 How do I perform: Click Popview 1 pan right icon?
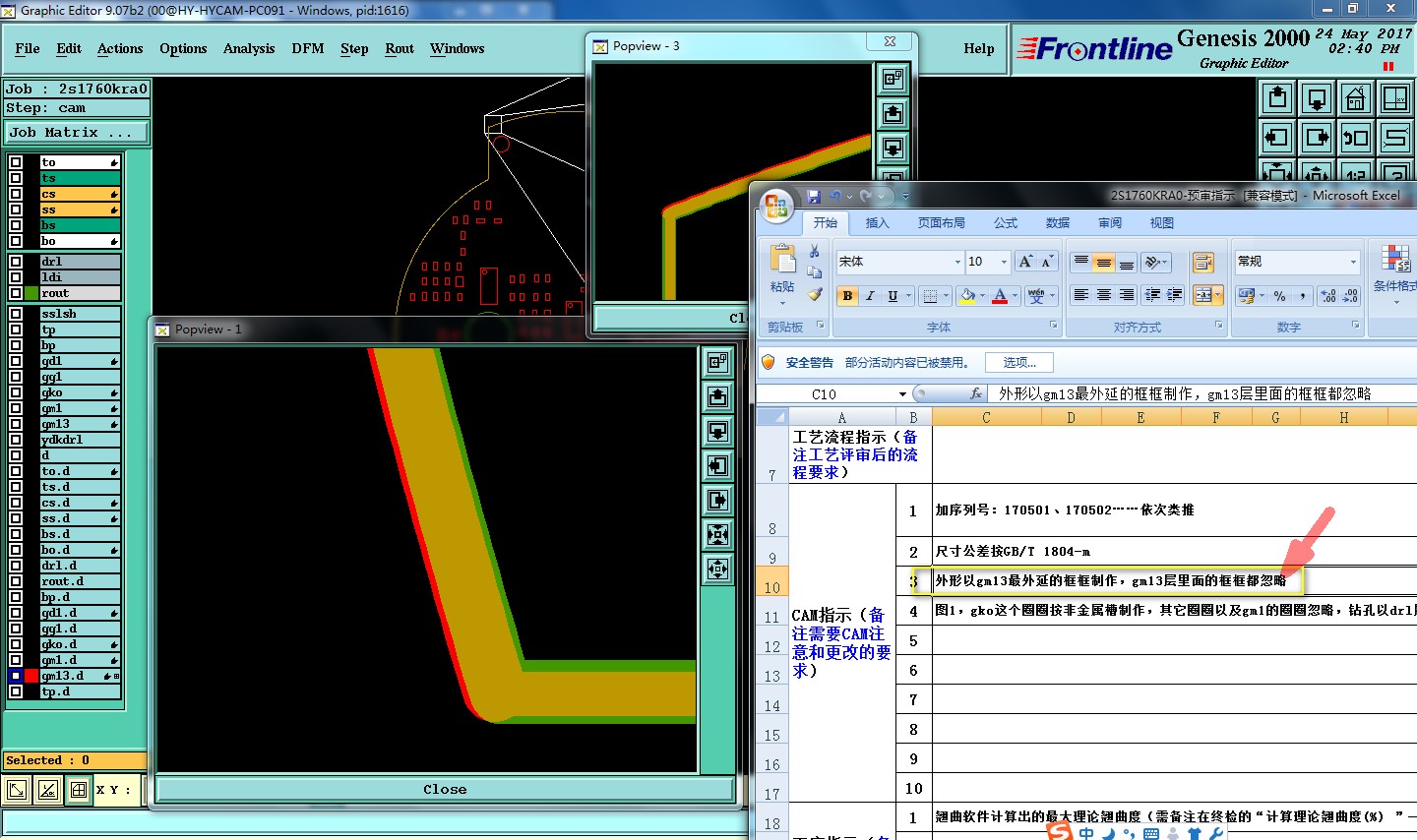pos(718,500)
